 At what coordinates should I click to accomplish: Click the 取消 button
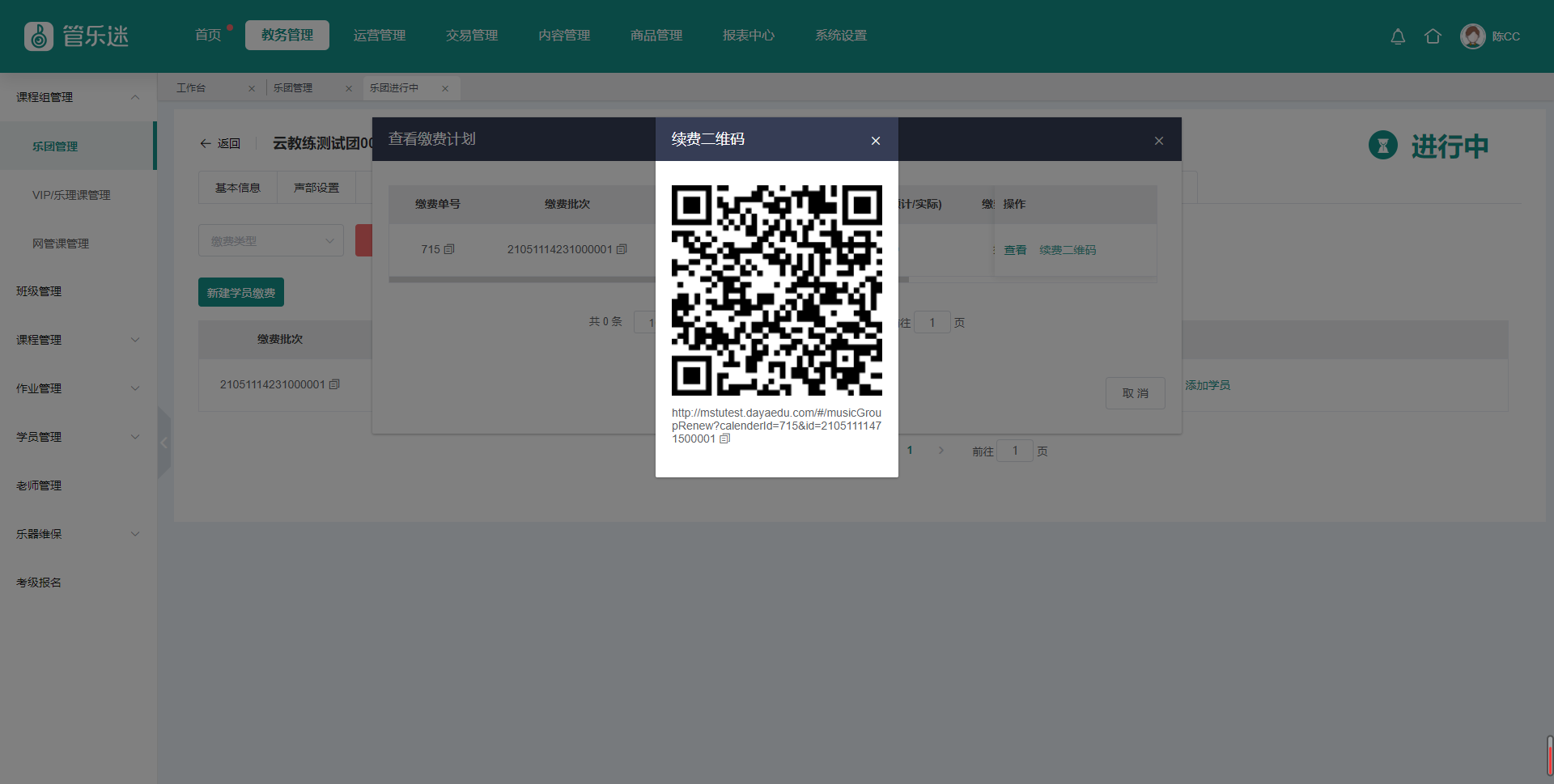(x=1135, y=393)
